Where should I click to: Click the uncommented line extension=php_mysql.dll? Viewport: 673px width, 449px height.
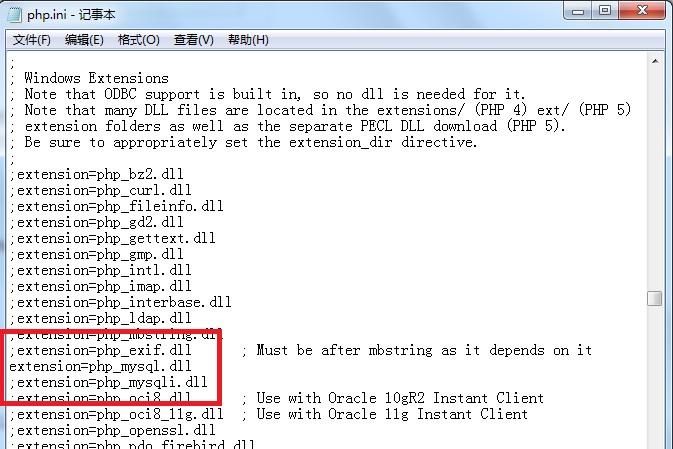(x=100, y=366)
